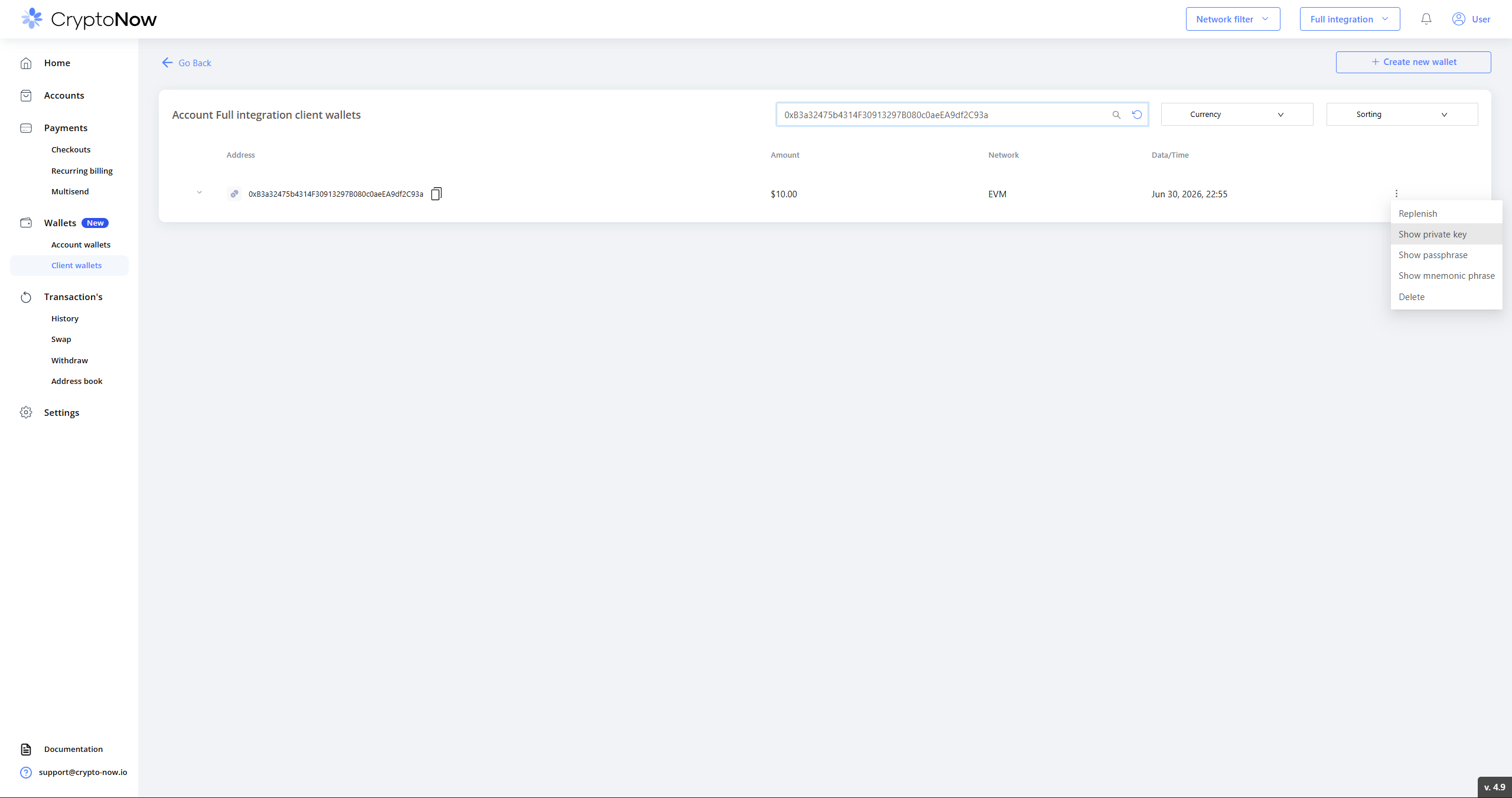This screenshot has width=1512, height=798.
Task: Click the $10.00 amount cell
Action: click(x=784, y=194)
